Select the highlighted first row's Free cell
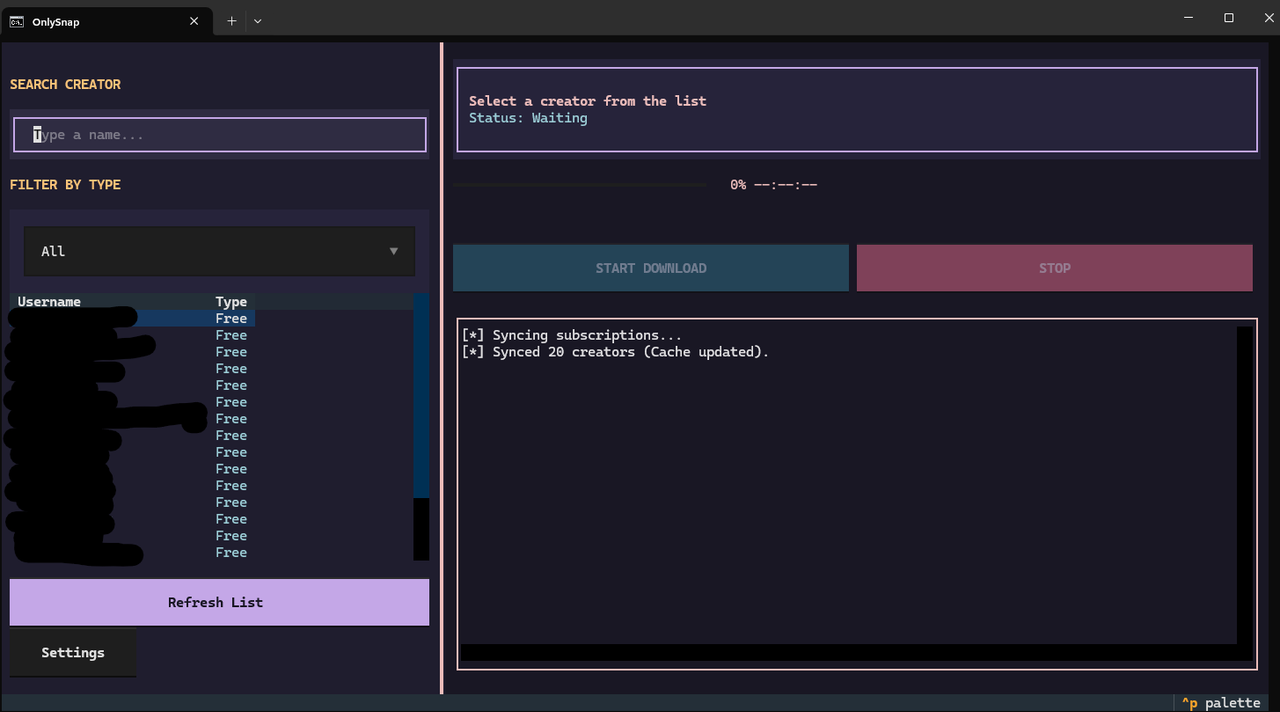The width and height of the screenshot is (1280, 712). tap(231, 318)
